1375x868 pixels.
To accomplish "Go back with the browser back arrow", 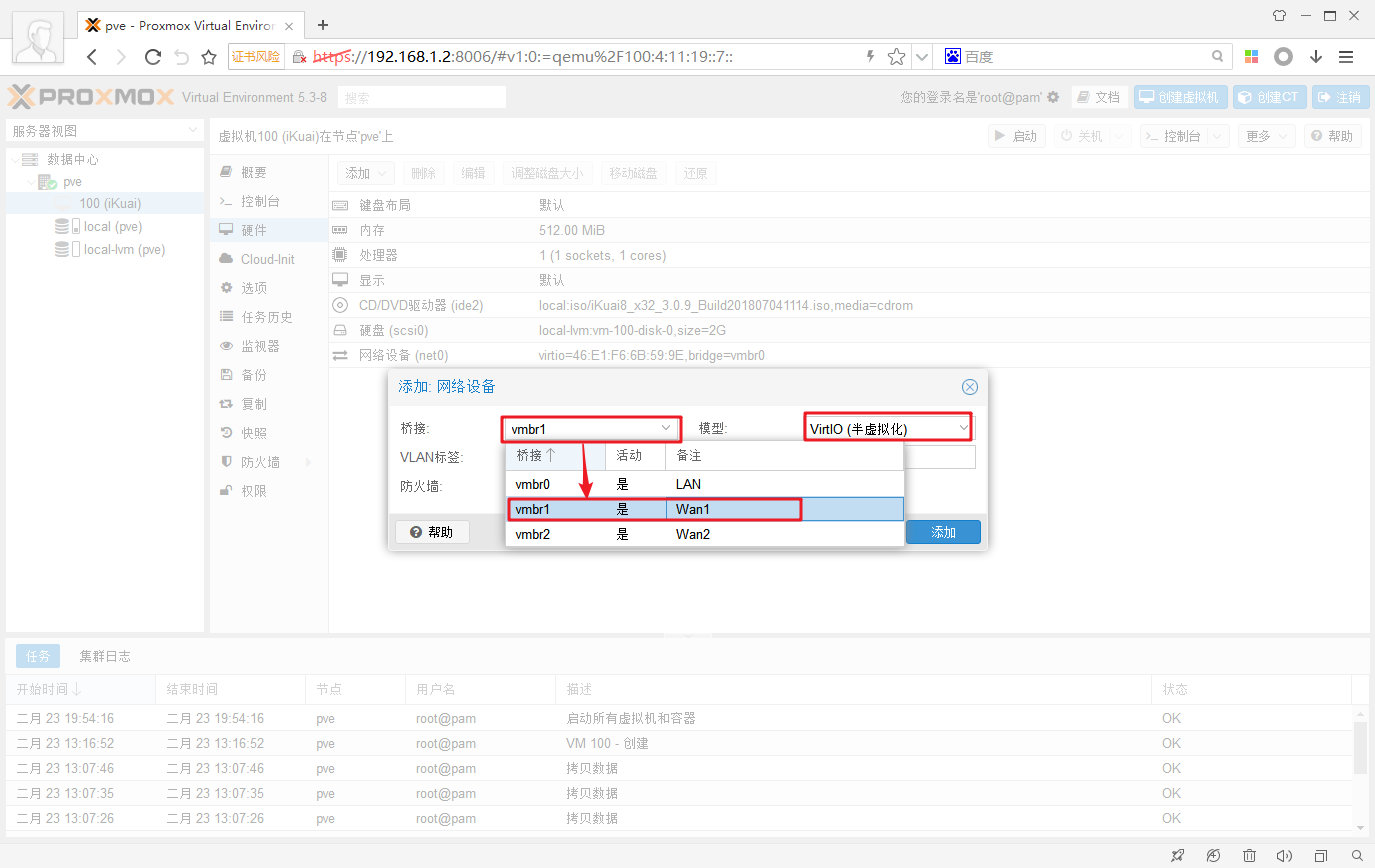I will click(x=92, y=57).
